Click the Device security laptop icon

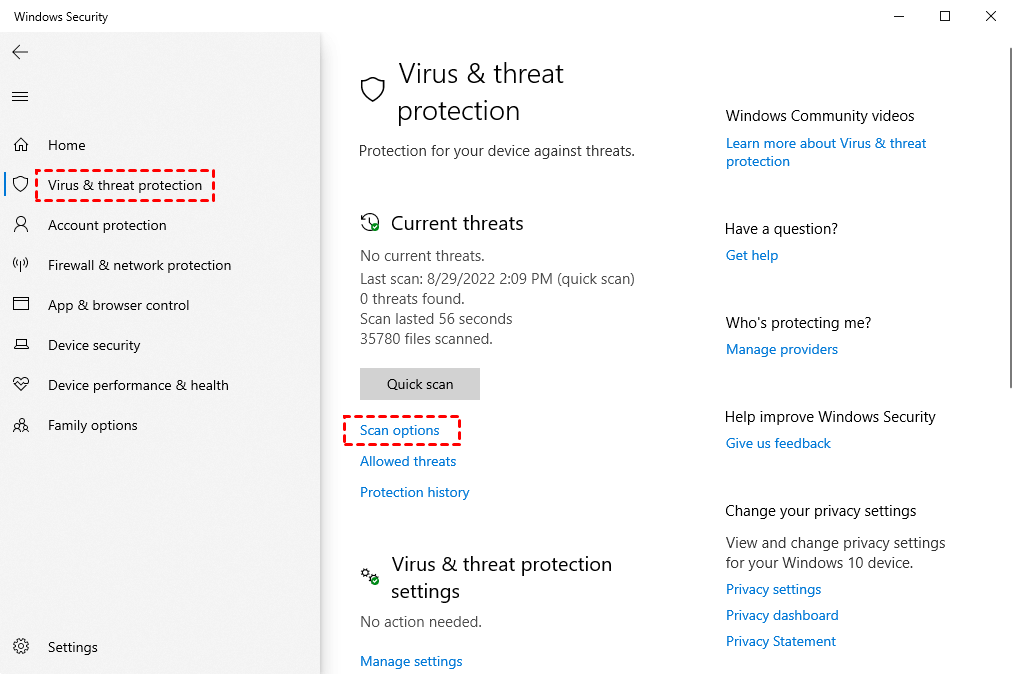click(21, 345)
